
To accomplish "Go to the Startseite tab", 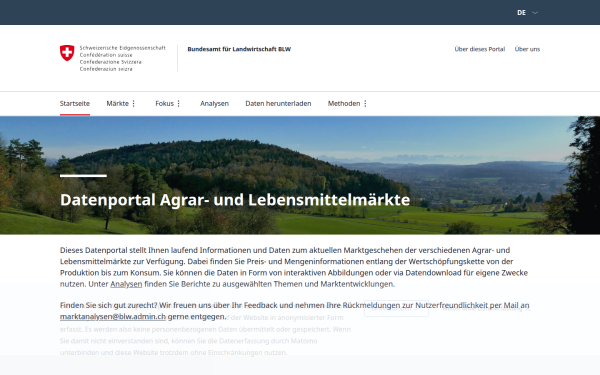I will (x=75, y=103).
